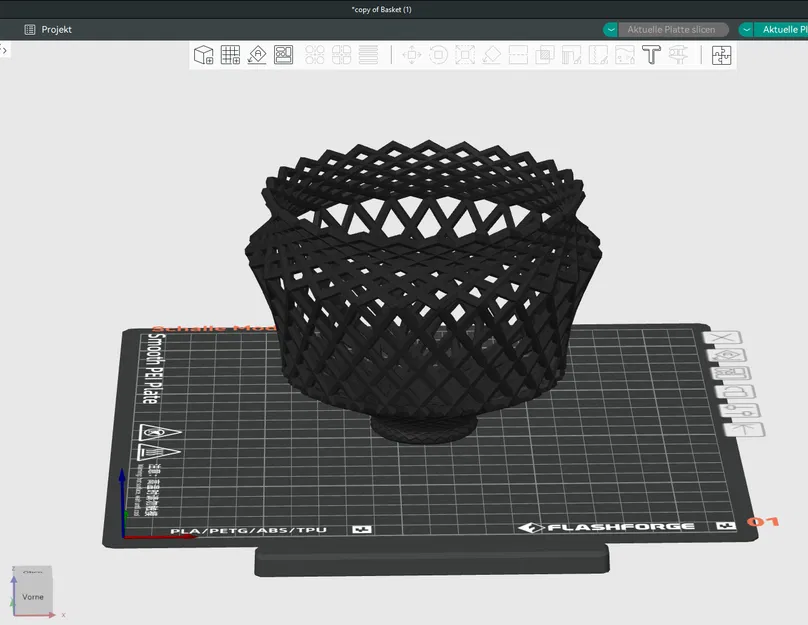Select the Text tool
Screen dimensions: 808x625
click(651, 55)
